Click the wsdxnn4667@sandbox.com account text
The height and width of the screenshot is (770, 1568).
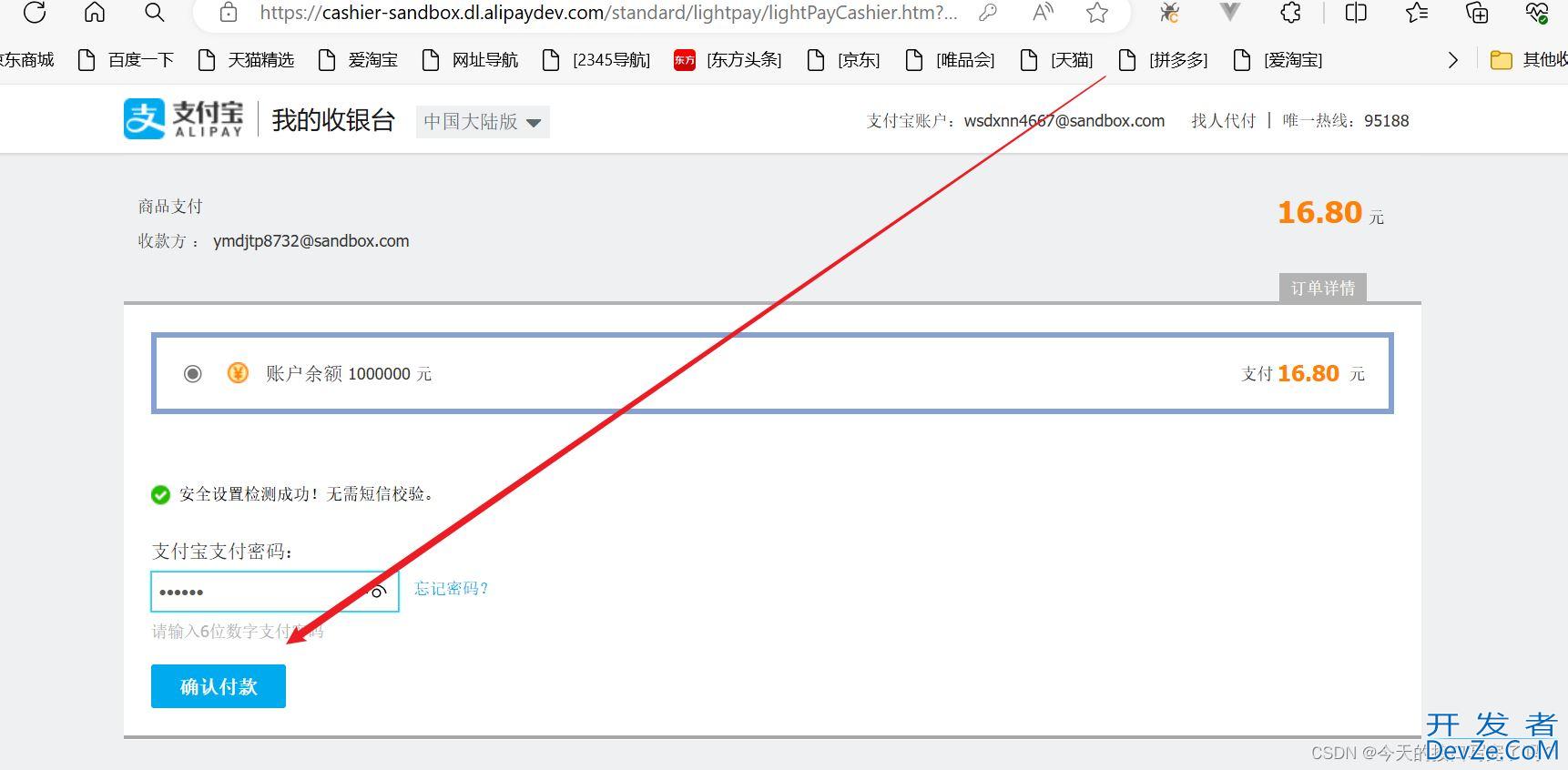[x=1064, y=120]
